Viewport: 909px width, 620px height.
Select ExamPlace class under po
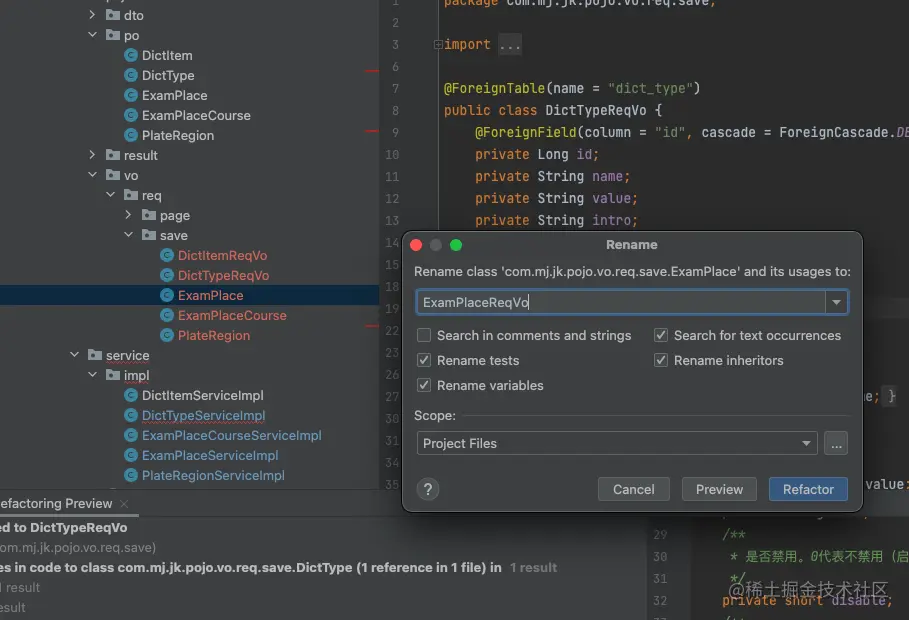[x=174, y=95]
